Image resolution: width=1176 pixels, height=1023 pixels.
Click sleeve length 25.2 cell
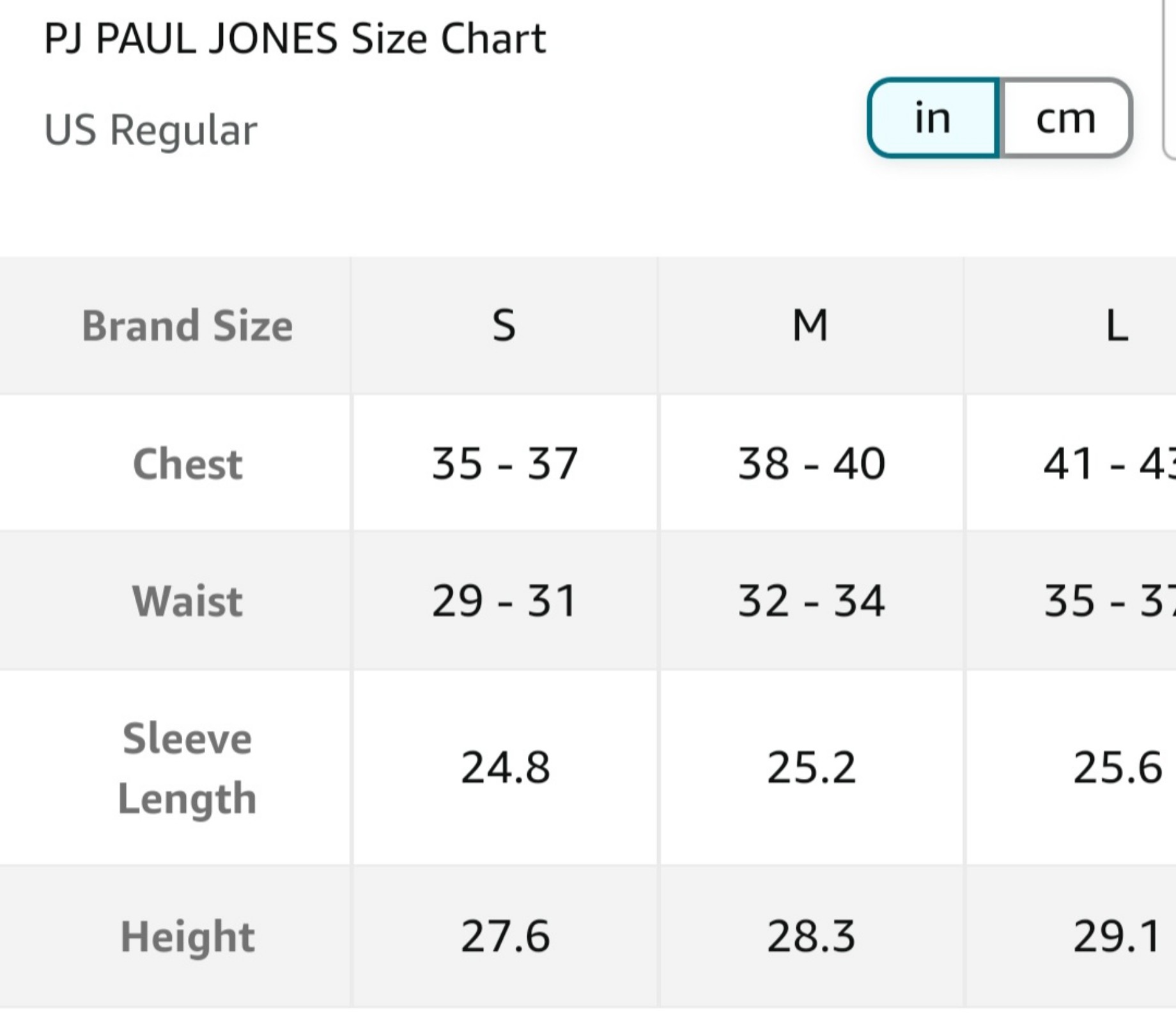[x=810, y=768]
